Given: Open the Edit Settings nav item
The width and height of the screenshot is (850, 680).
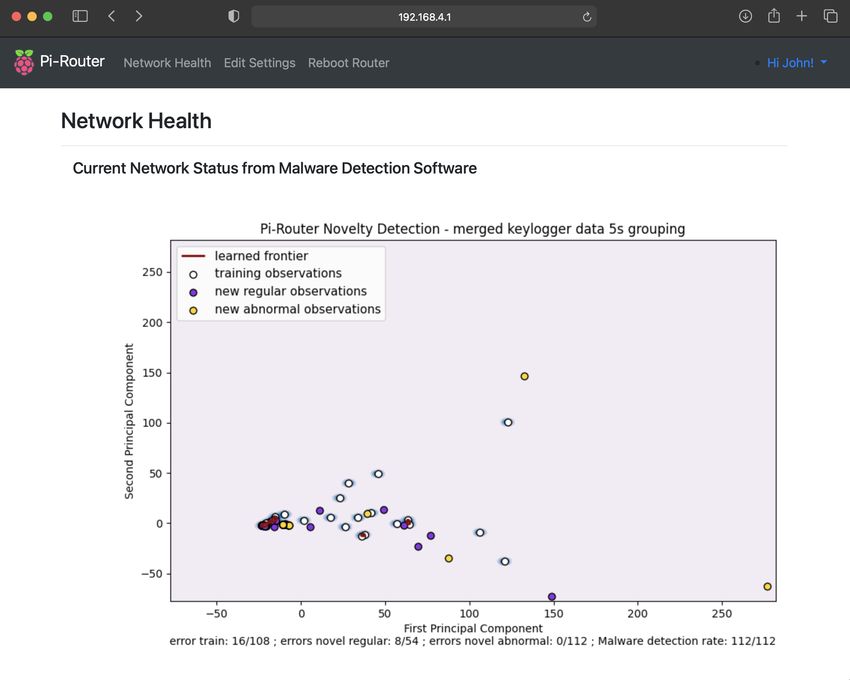Looking at the screenshot, I should point(260,63).
